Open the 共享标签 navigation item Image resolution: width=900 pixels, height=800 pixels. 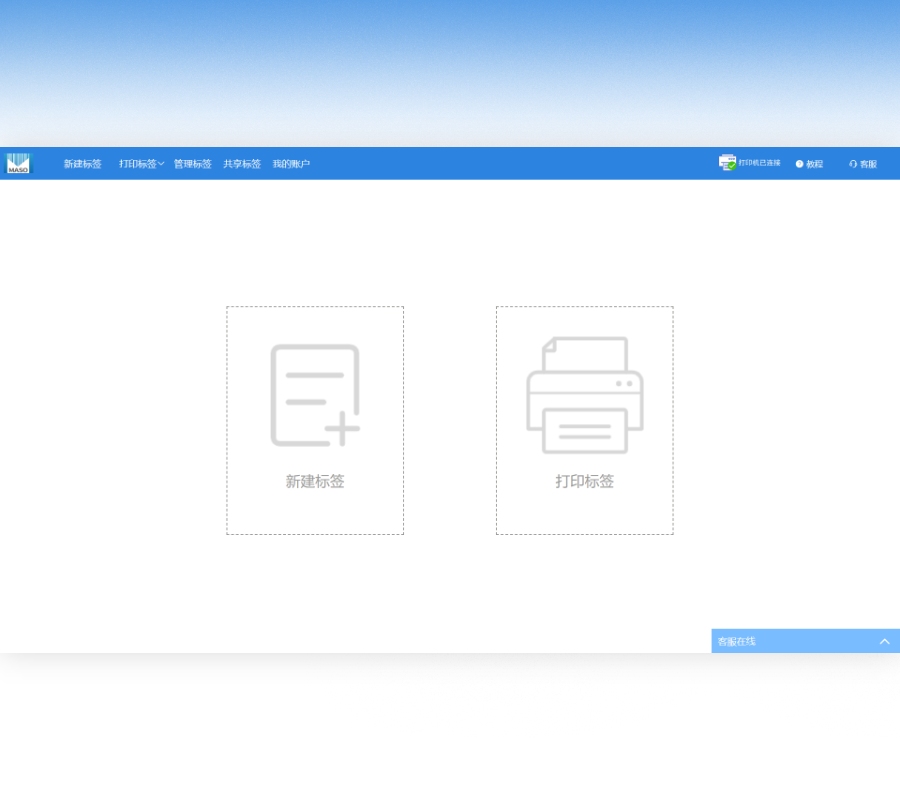(242, 164)
